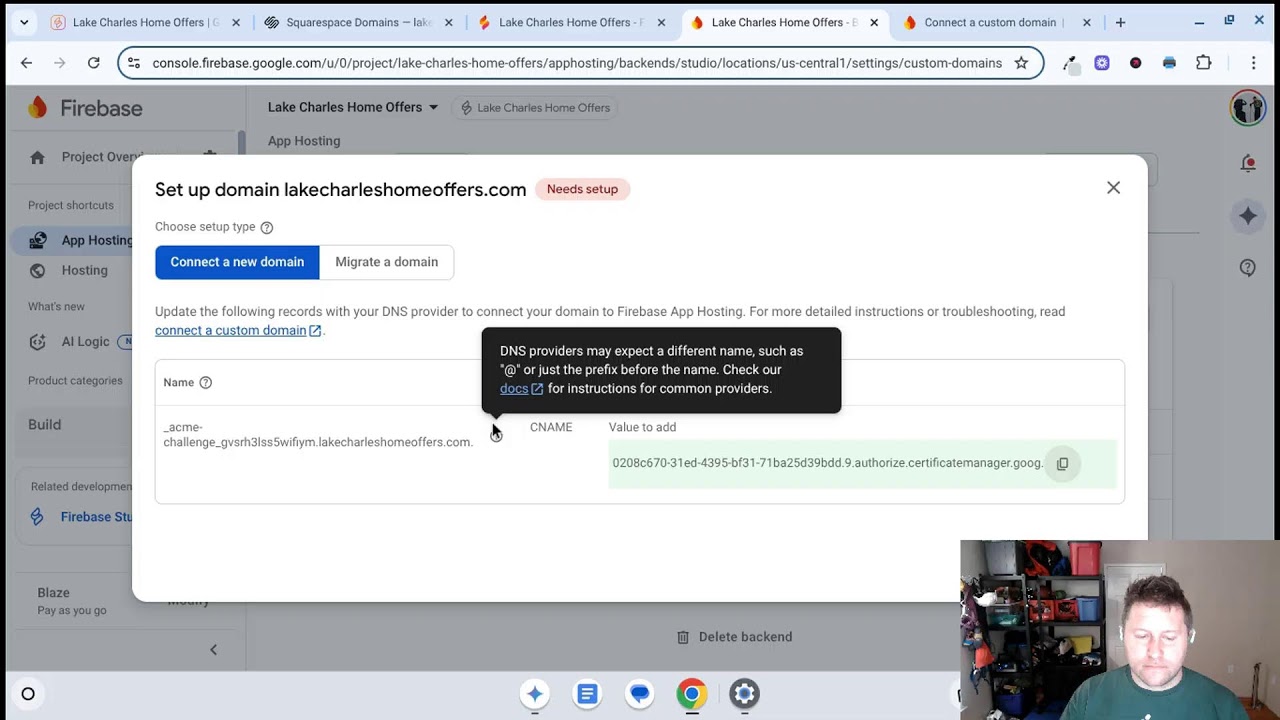Open the docs link in the tooltip
Image resolution: width=1280 pixels, height=720 pixels.
pyautogui.click(x=521, y=388)
